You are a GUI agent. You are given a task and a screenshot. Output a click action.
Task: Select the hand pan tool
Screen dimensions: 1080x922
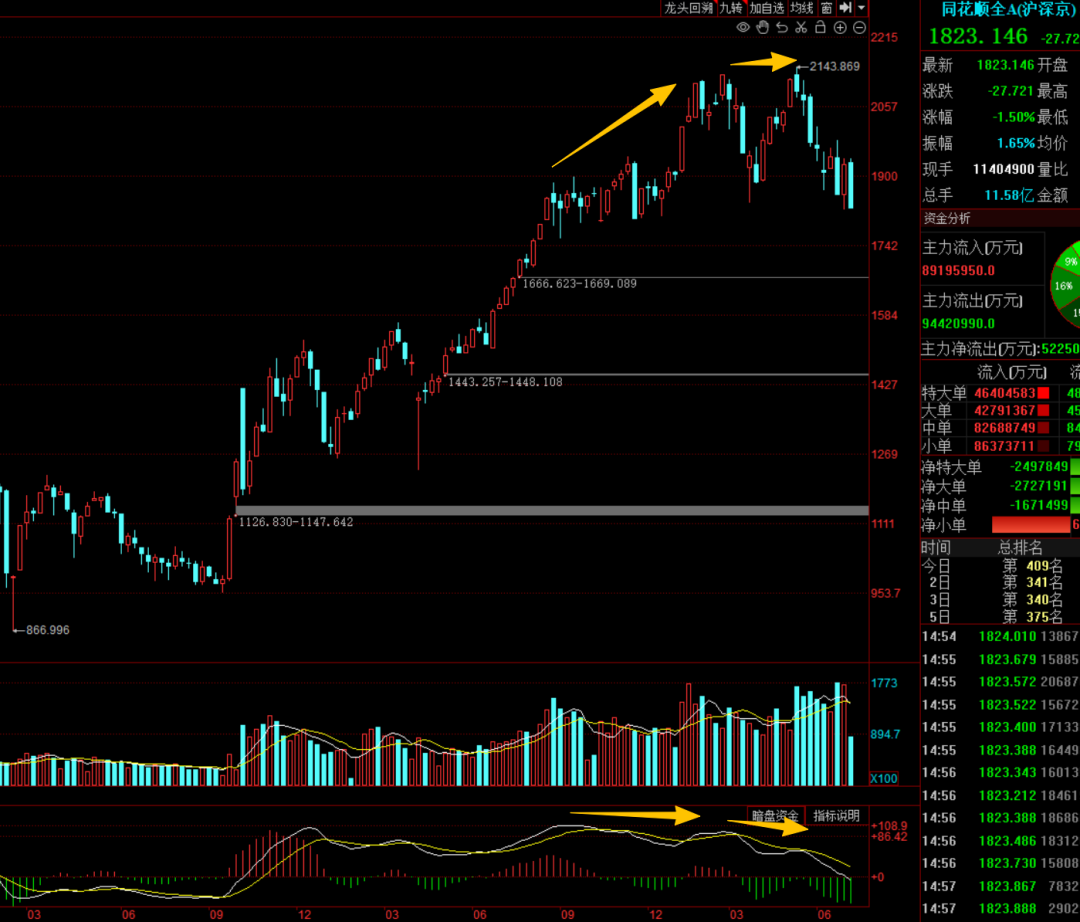pos(762,28)
